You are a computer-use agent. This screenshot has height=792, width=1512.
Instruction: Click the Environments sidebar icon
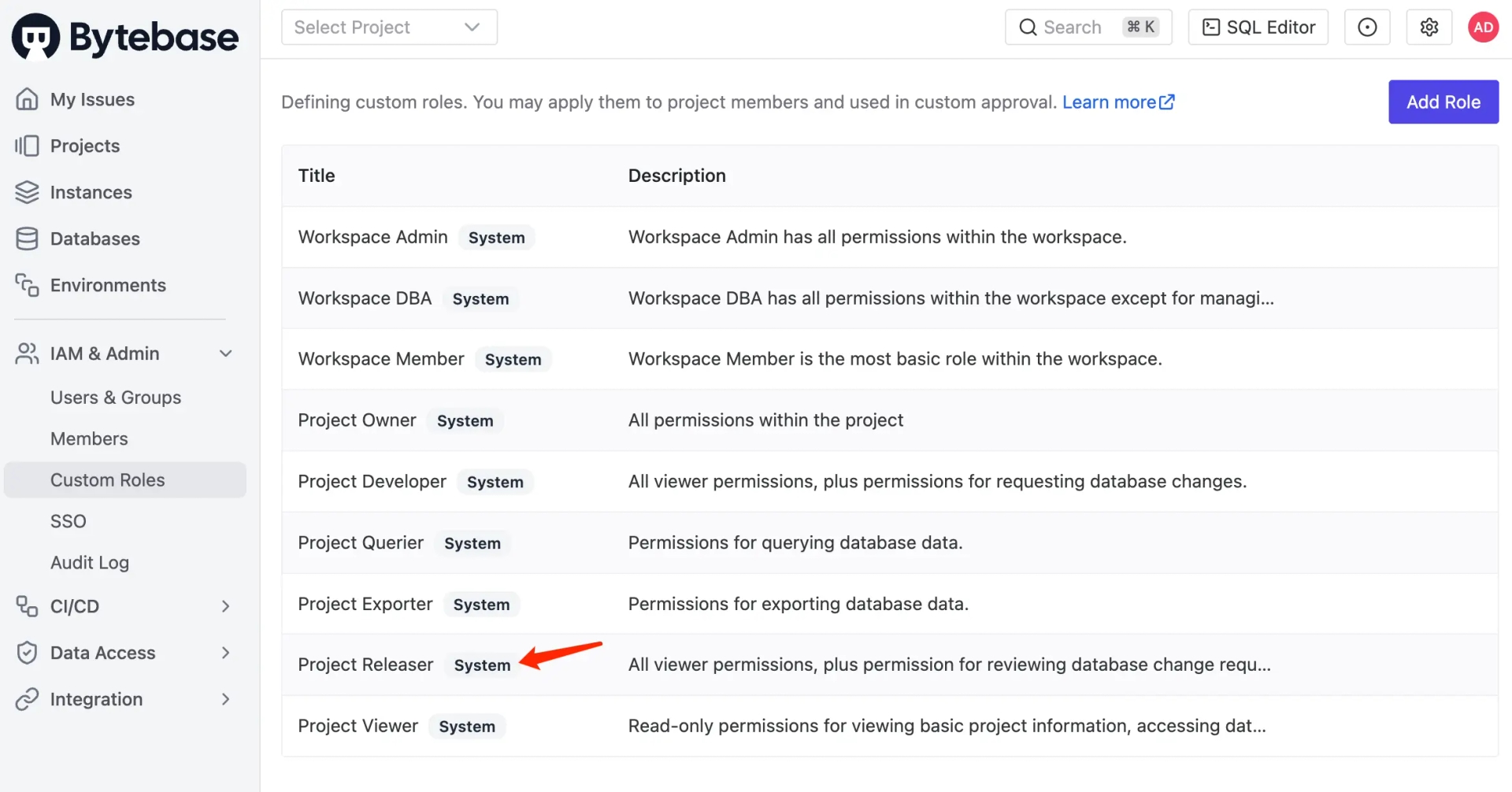(x=27, y=285)
